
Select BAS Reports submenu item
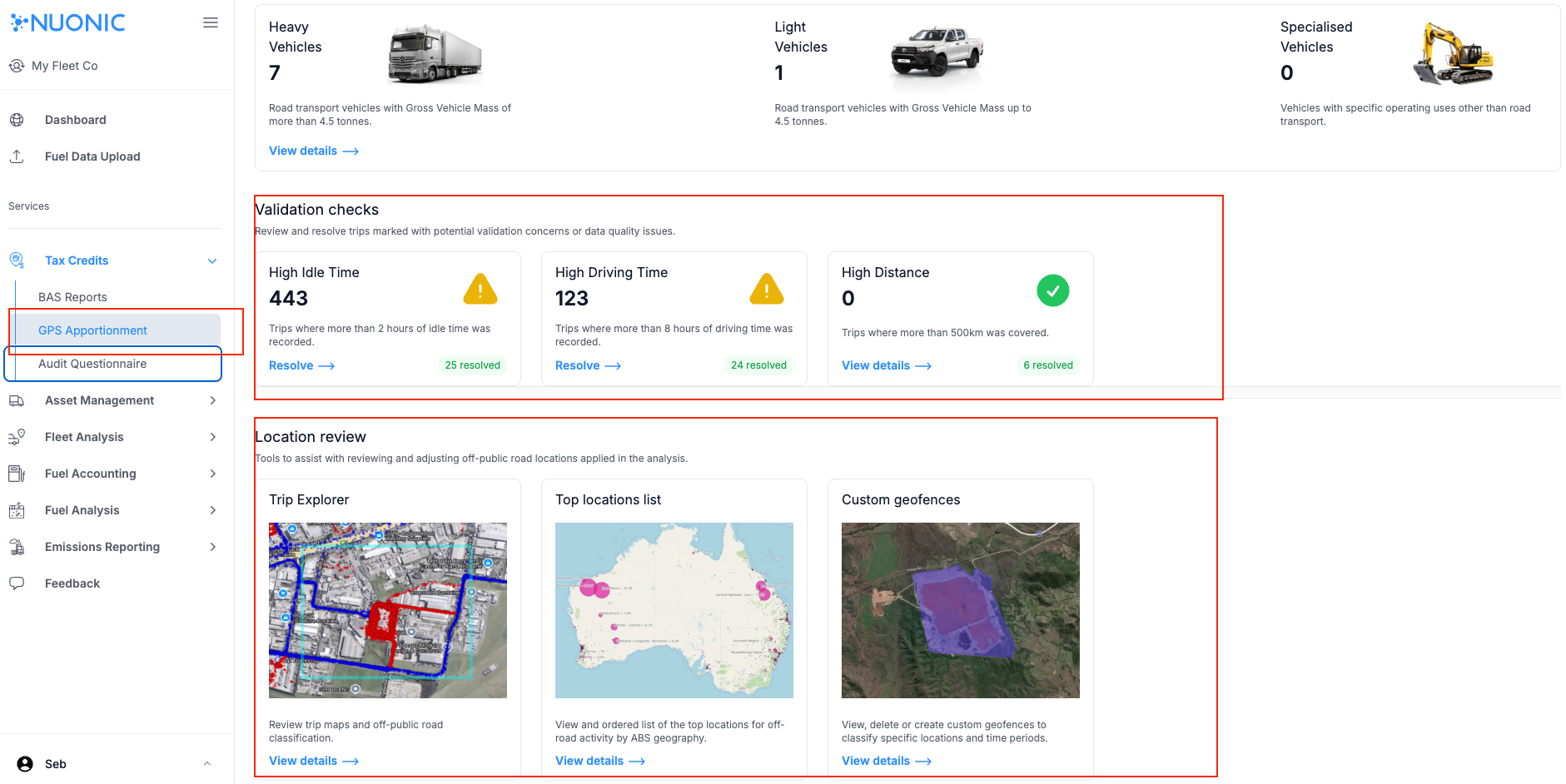tap(72, 297)
